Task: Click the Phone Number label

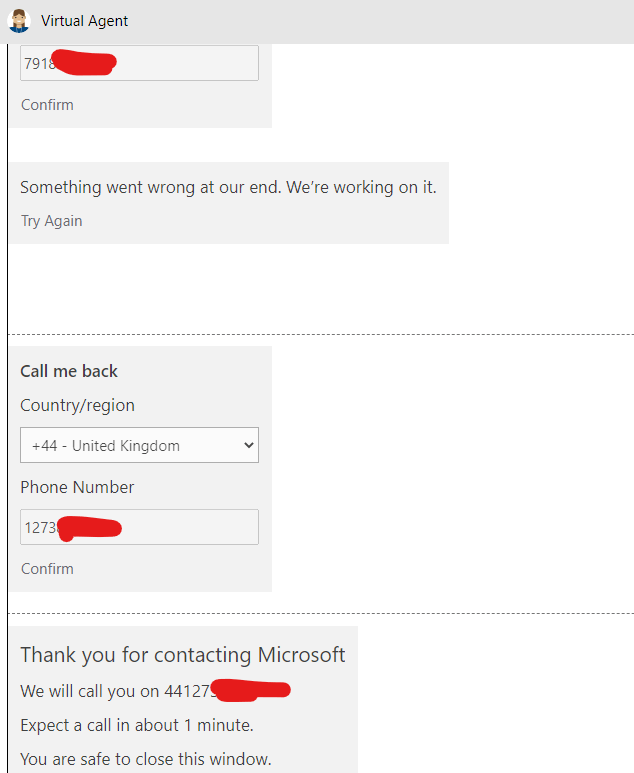Action: (77, 487)
